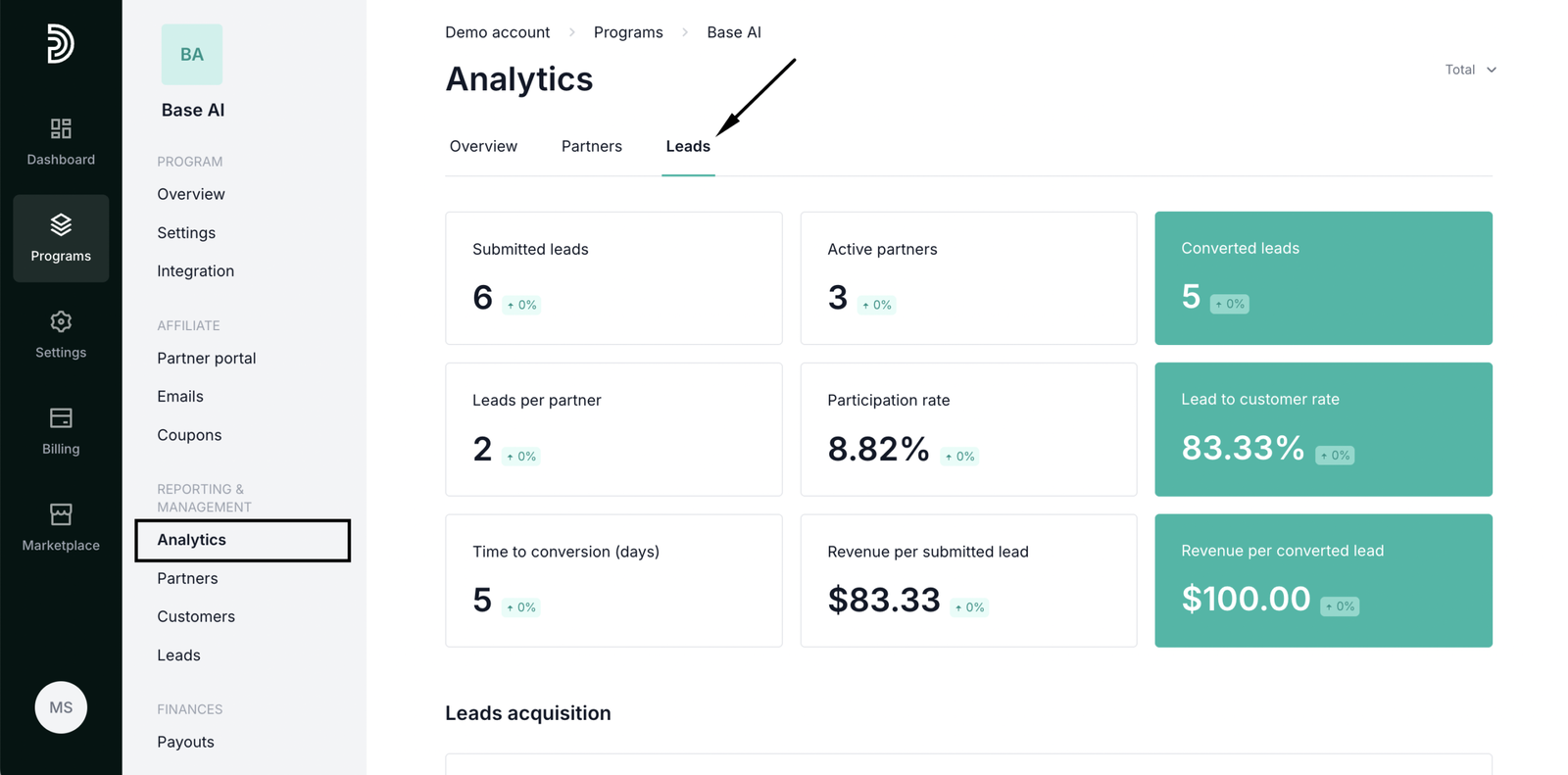This screenshot has height=775, width=1568.
Task: Switch to the Overview analytics tab
Action: click(x=483, y=147)
